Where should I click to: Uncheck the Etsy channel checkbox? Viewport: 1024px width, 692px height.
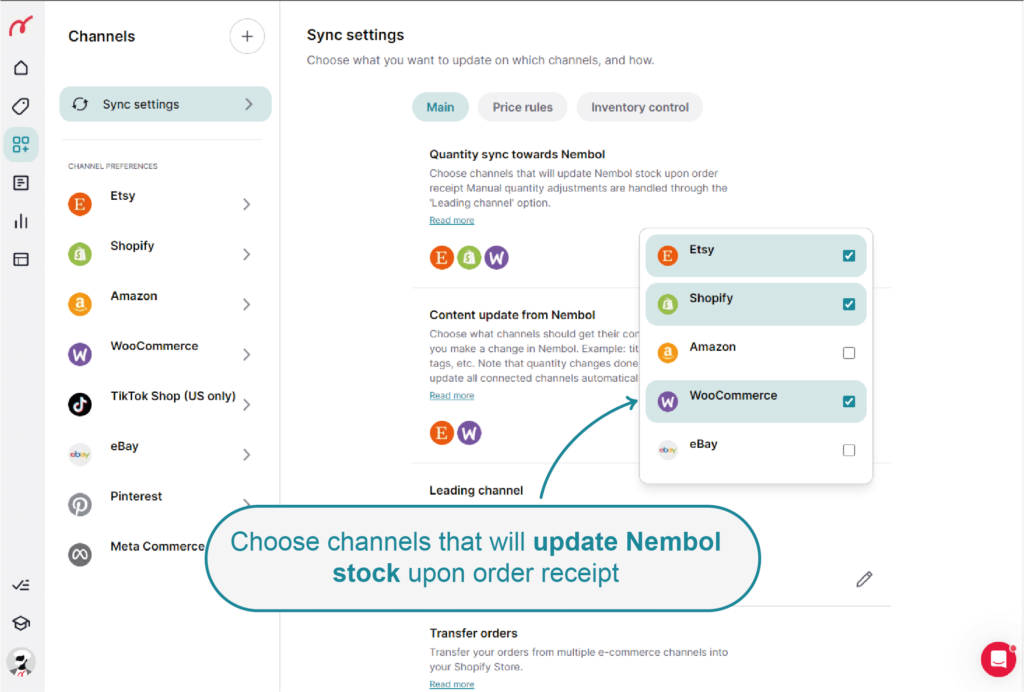849,255
